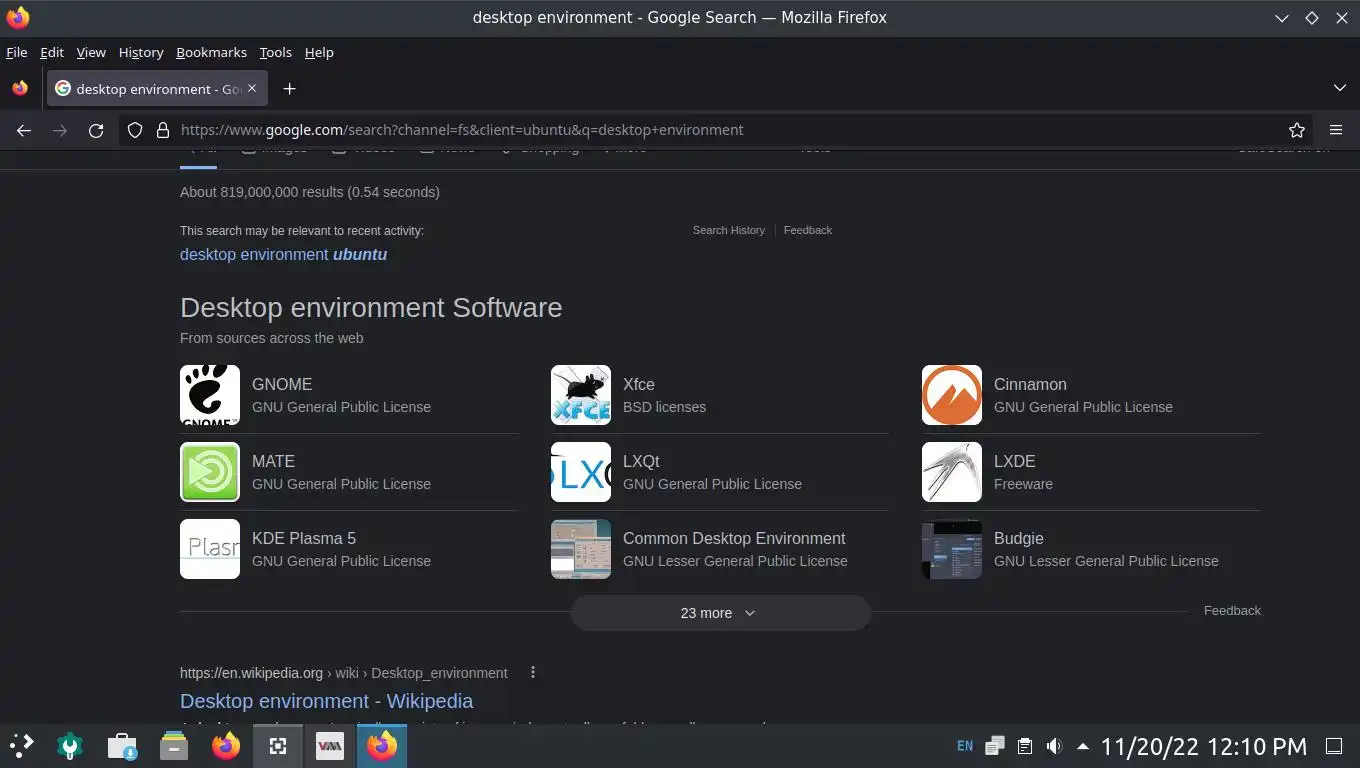Open Firefox hamburger application menu

(1336, 130)
